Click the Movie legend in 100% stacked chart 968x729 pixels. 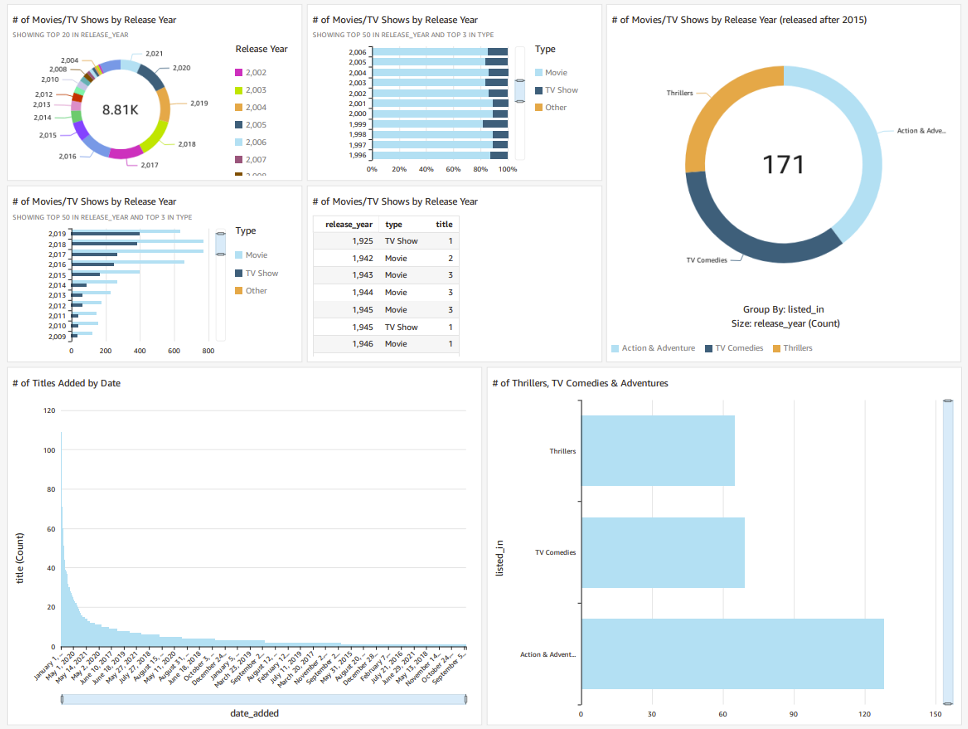click(x=551, y=73)
